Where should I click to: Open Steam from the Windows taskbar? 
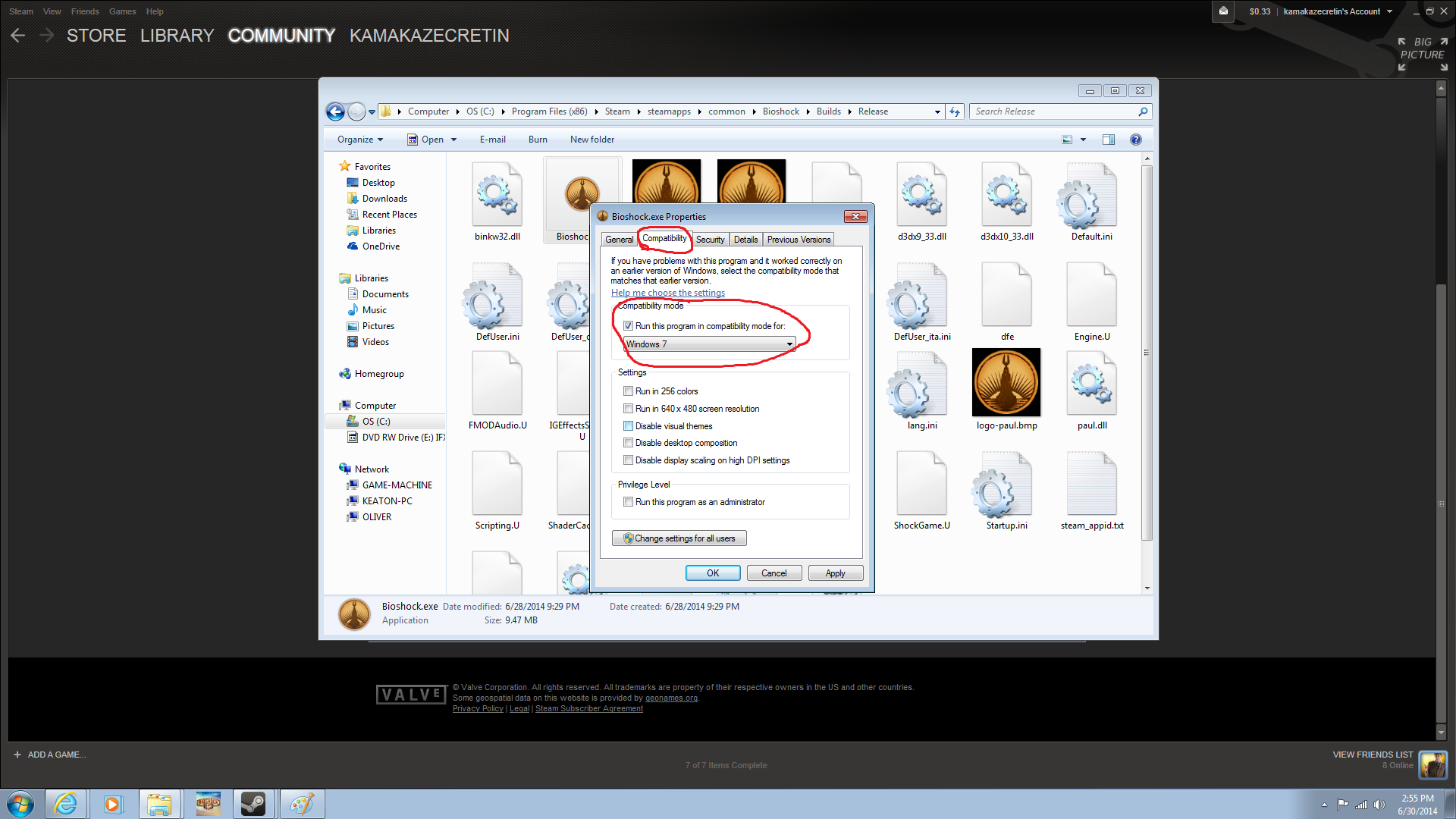253,804
